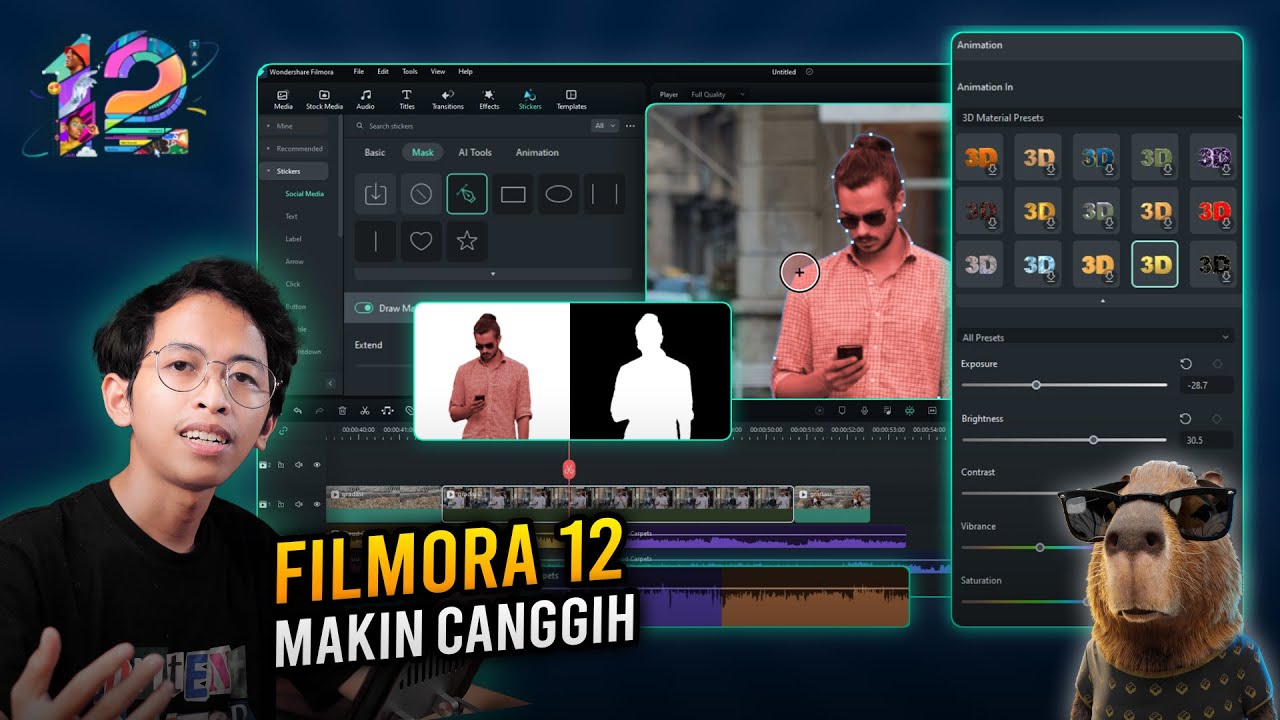Open the View menu
The image size is (1280, 720).
tap(438, 72)
